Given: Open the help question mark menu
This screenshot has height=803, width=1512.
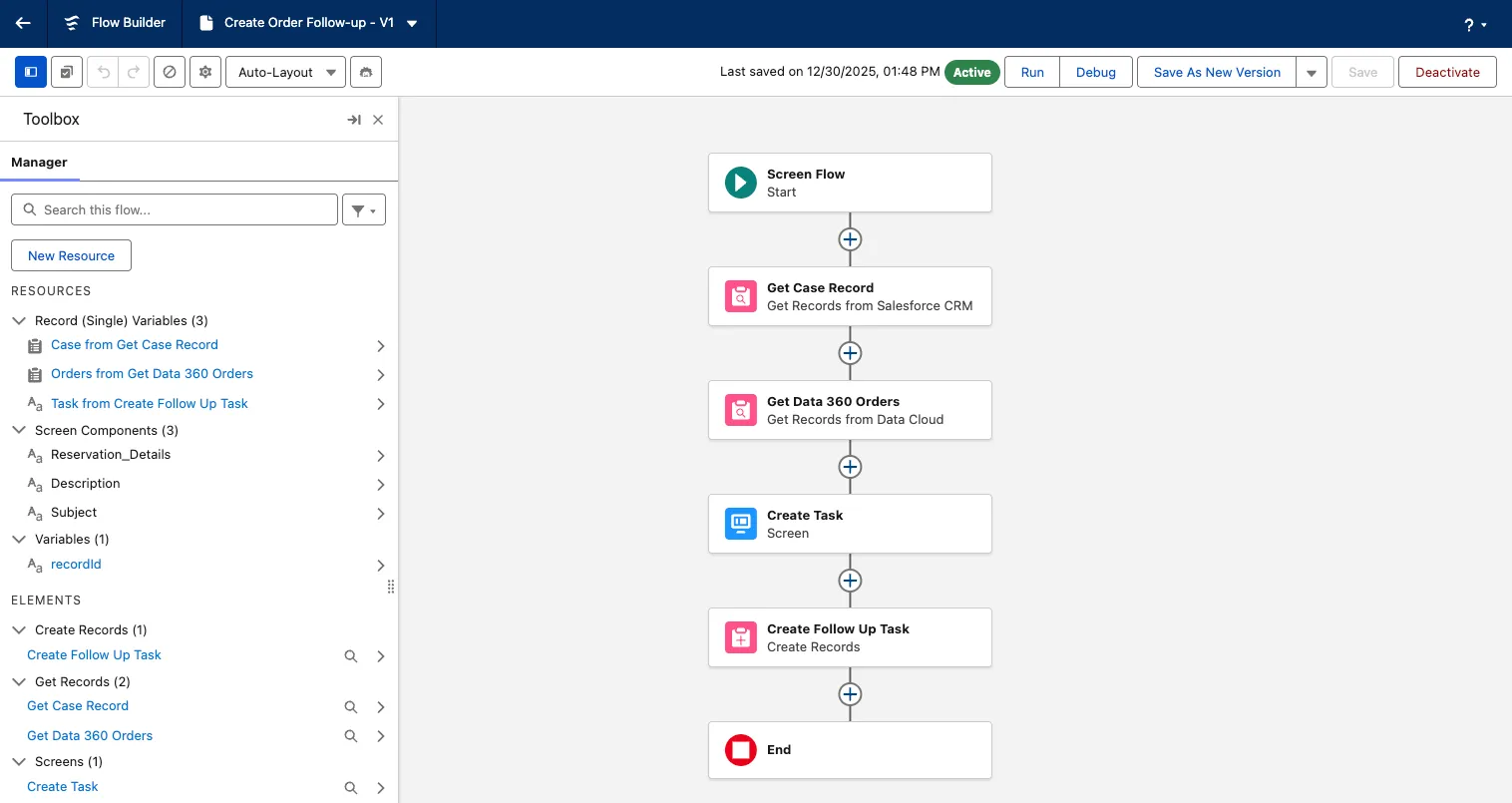Looking at the screenshot, I should tap(1475, 24).
